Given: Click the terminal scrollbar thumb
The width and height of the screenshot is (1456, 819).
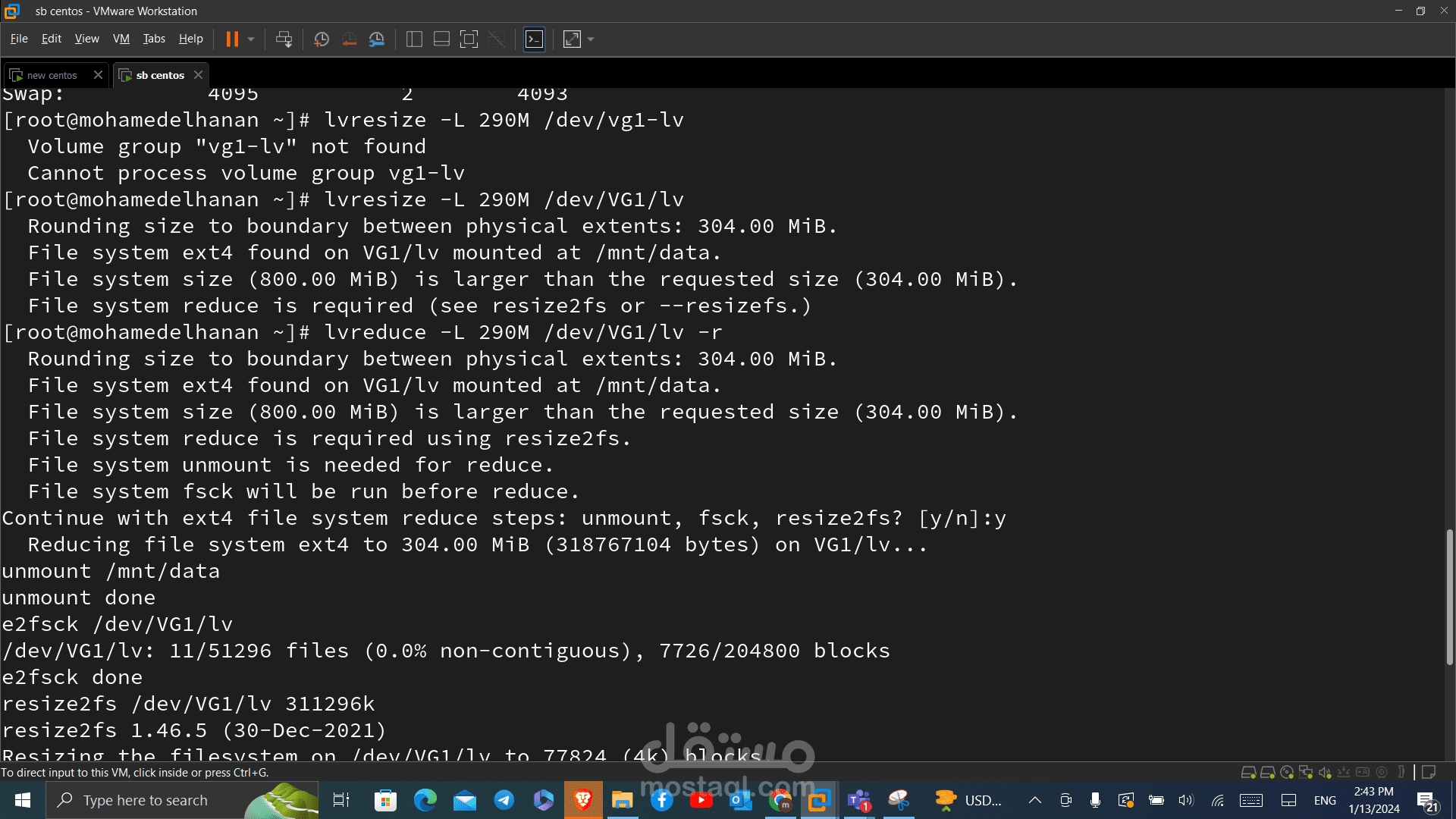Looking at the screenshot, I should [1449, 598].
